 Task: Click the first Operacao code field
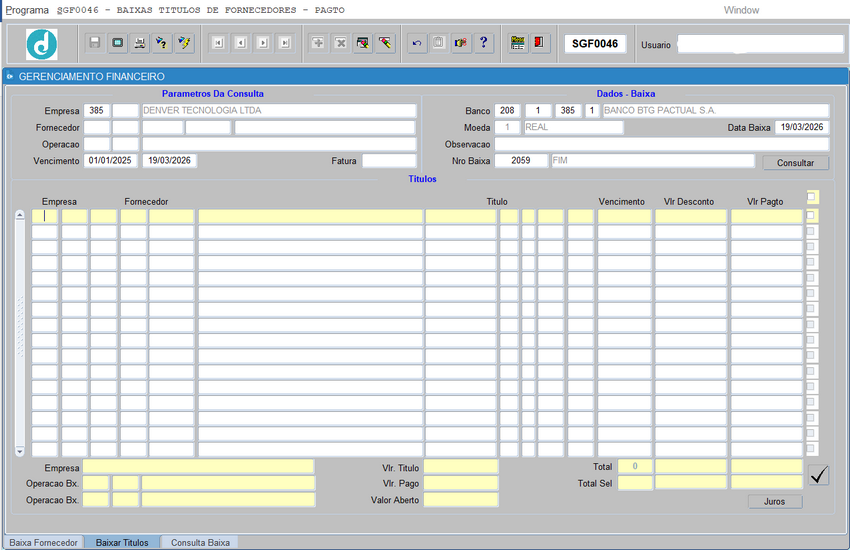(x=97, y=144)
